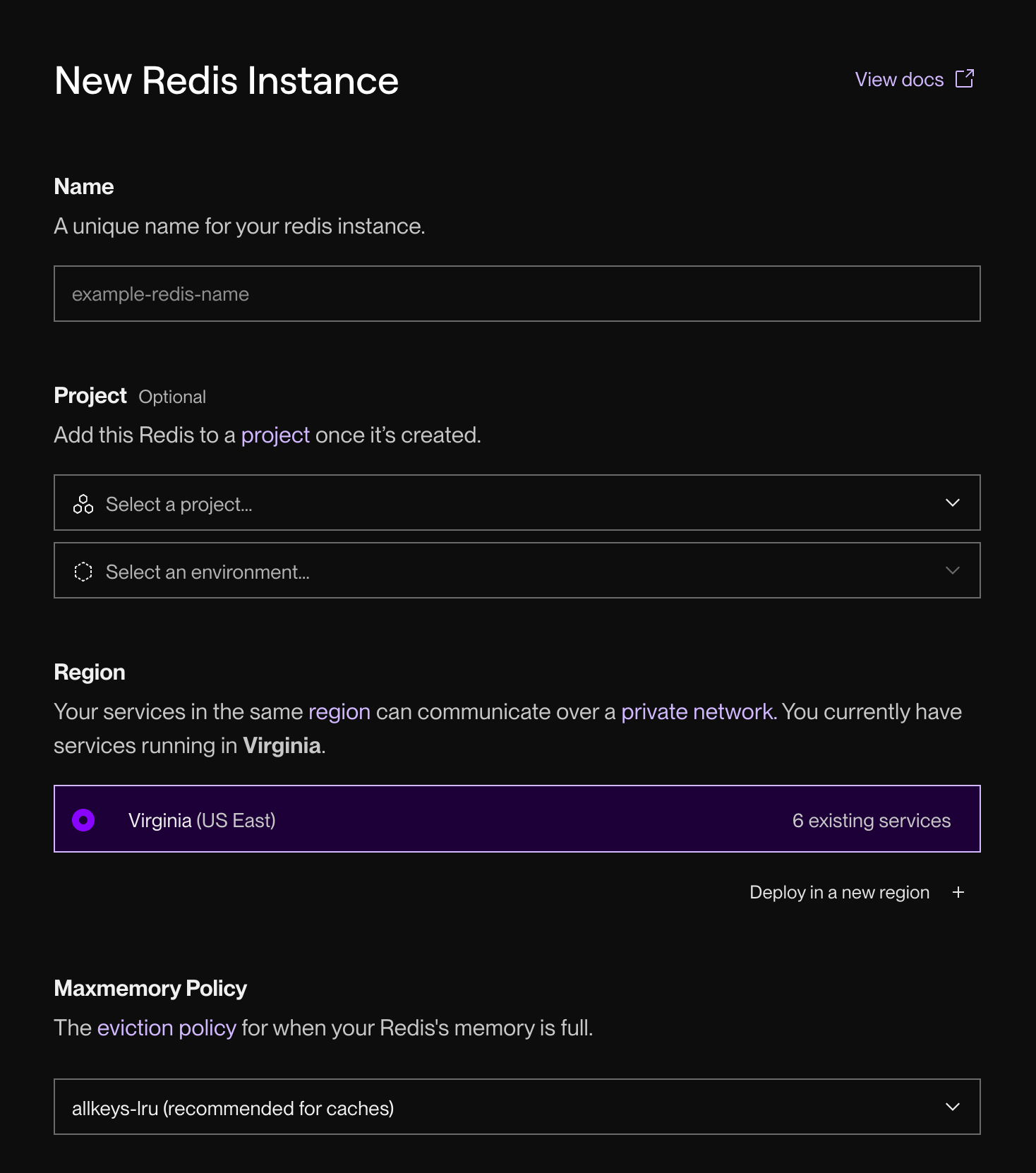Choose the Virginia (US East) region label
Screen dimensions: 1036x1173
click(202, 821)
